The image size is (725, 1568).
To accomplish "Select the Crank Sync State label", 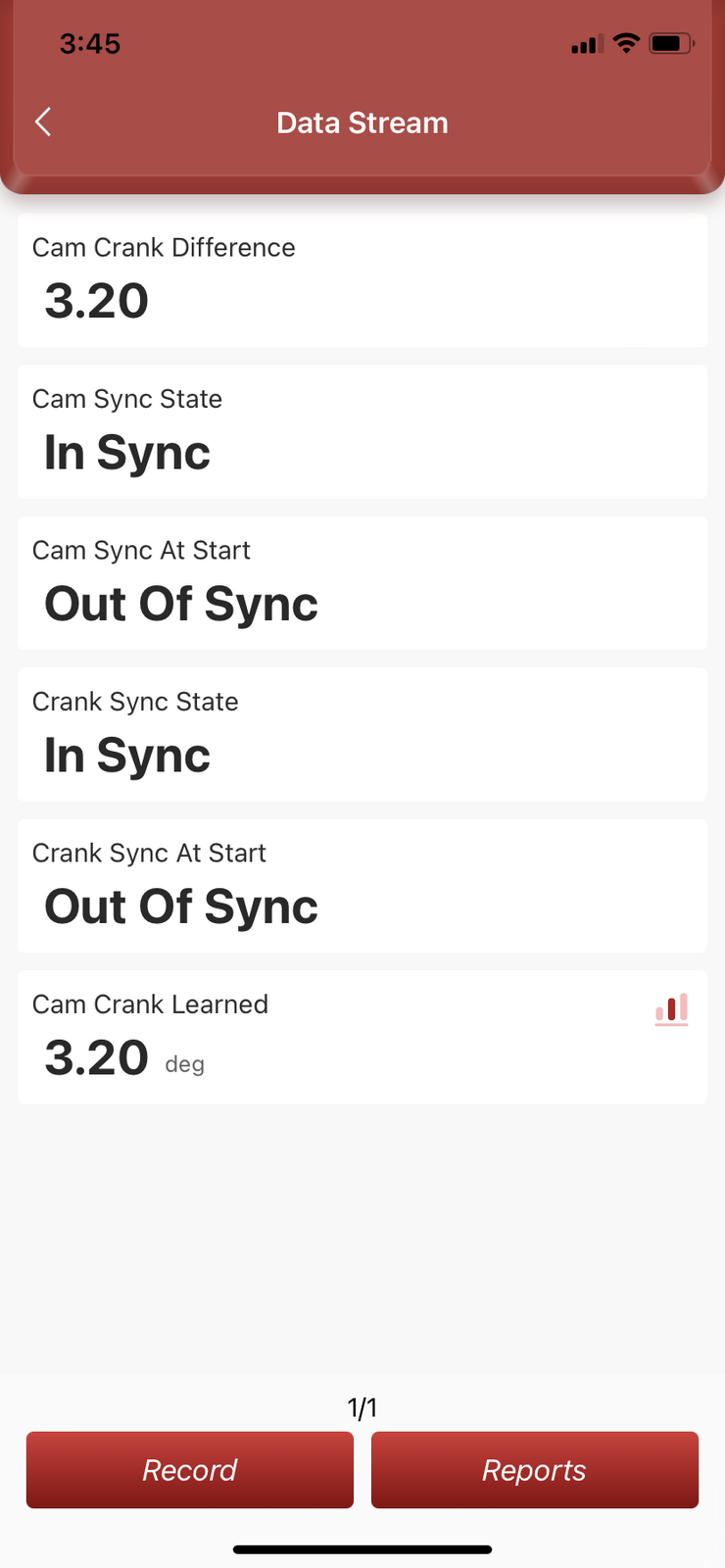I will [135, 702].
